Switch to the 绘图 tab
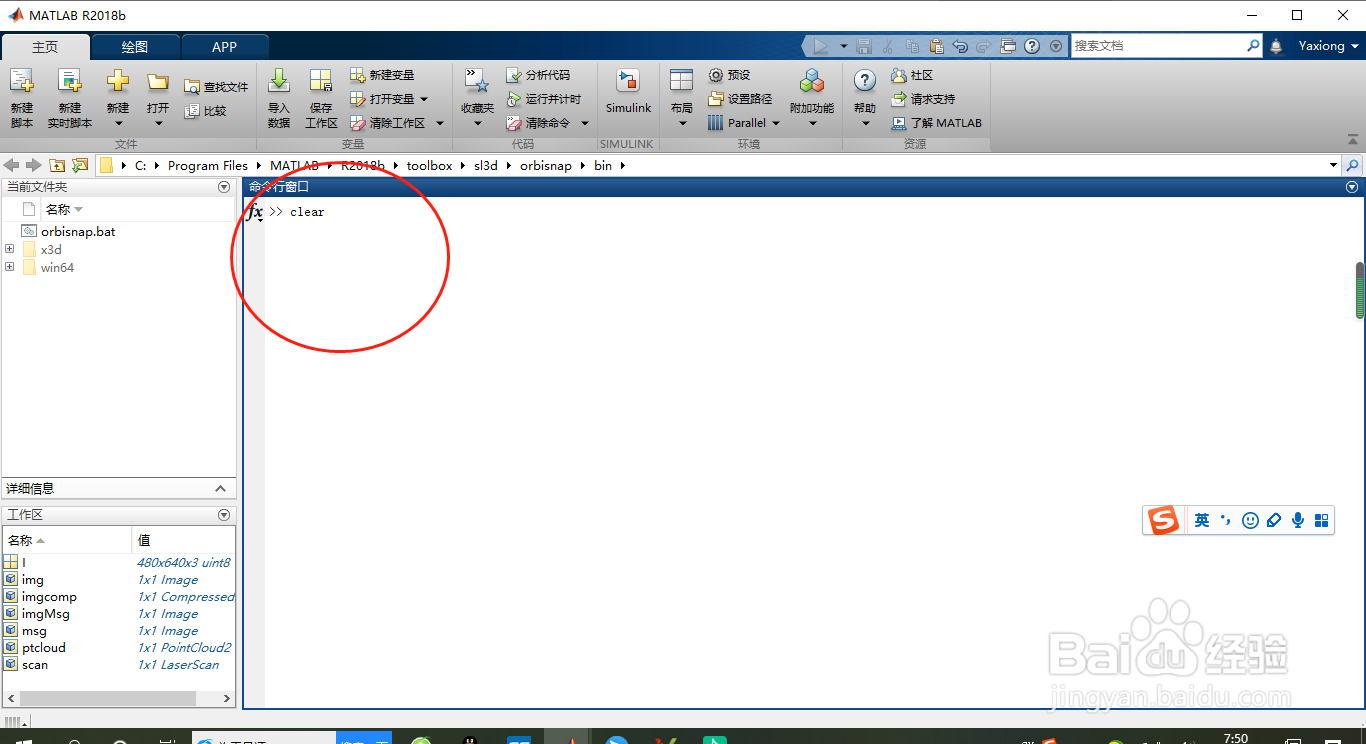Image resolution: width=1366 pixels, height=744 pixels. [135, 47]
